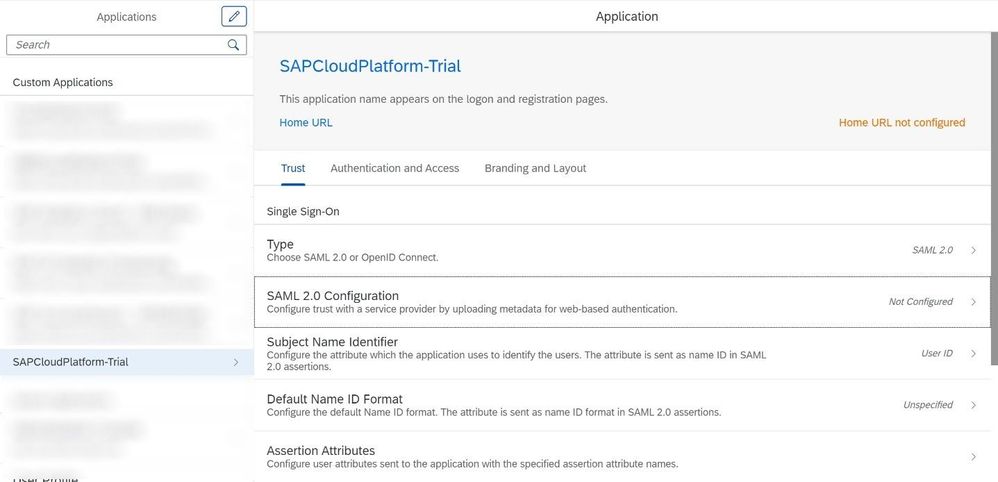The height and width of the screenshot is (482, 998).
Task: Click the SAML 2.0 Configuration chevron
Action: [974, 302]
